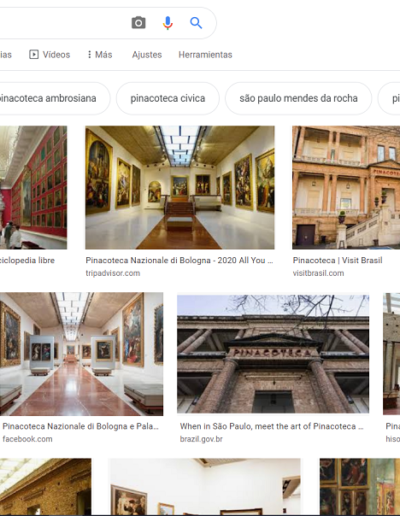Open the Bologna e Pala facebook thumbnail
This screenshot has width=400, height=516.
pyautogui.click(x=81, y=354)
